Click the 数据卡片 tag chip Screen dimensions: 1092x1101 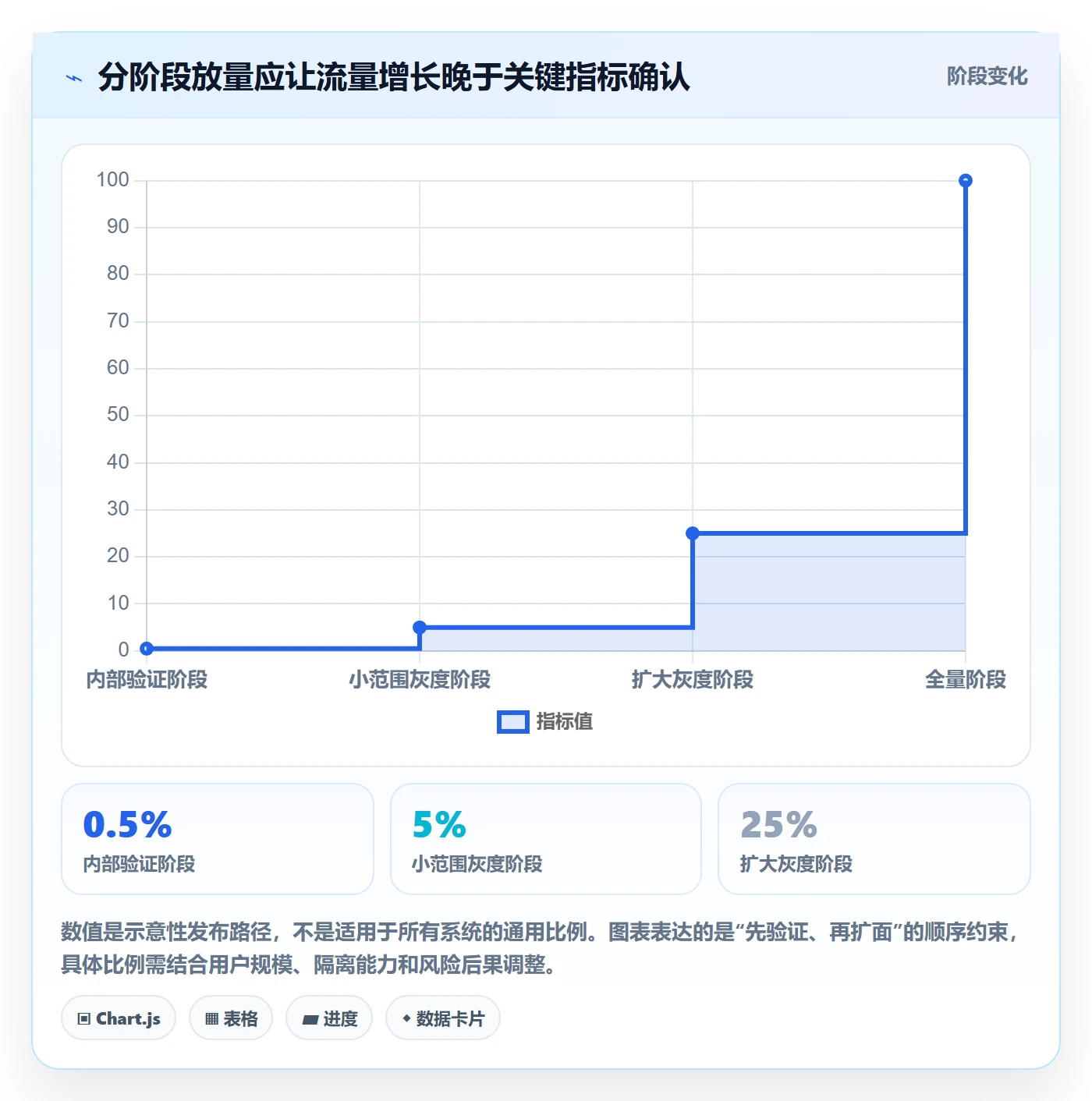pyautogui.click(x=443, y=1018)
